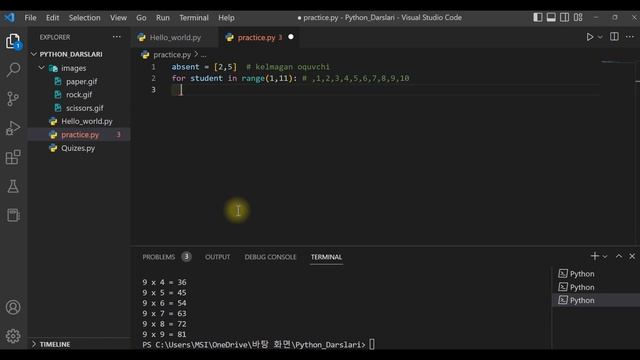Select the second Python terminal in list
Screen dimensions: 640x360
[596, 287]
